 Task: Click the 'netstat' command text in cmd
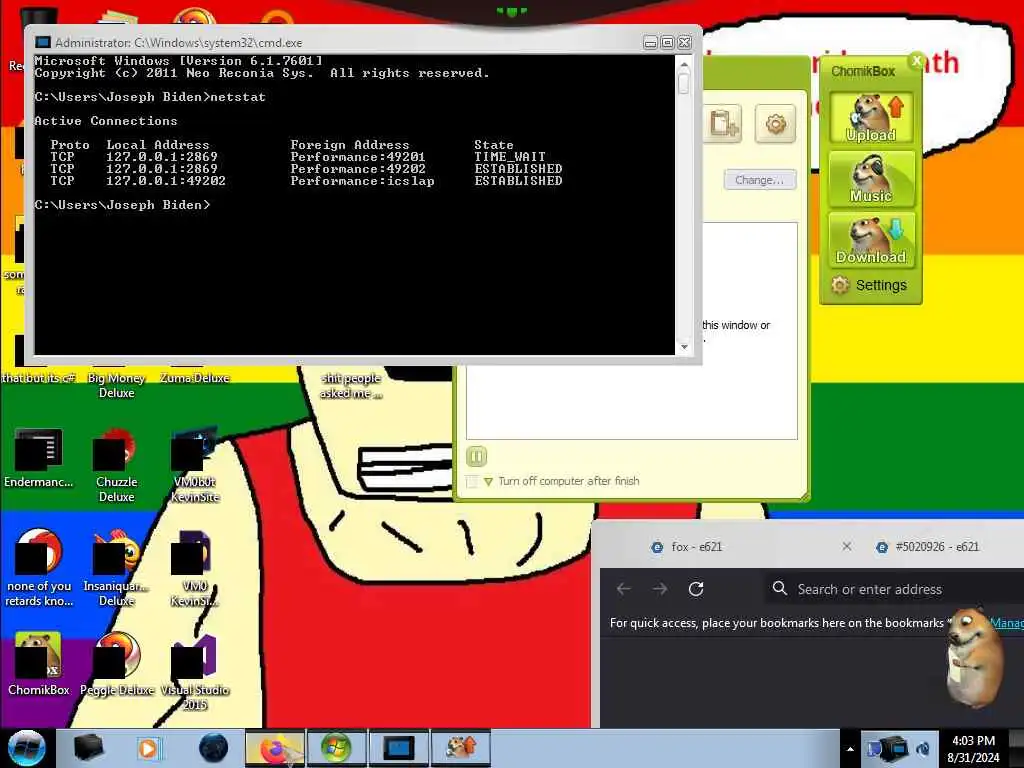tap(238, 97)
